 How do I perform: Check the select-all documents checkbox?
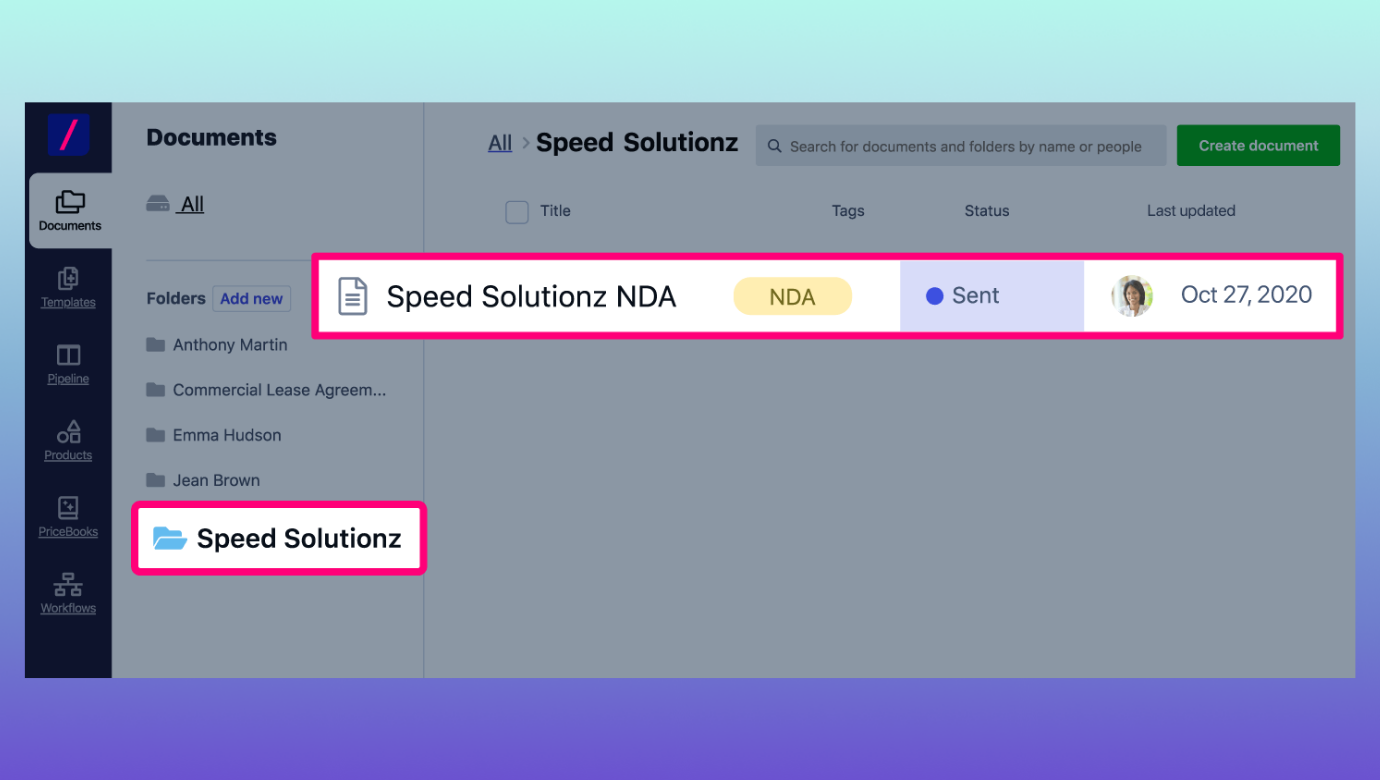coord(516,211)
